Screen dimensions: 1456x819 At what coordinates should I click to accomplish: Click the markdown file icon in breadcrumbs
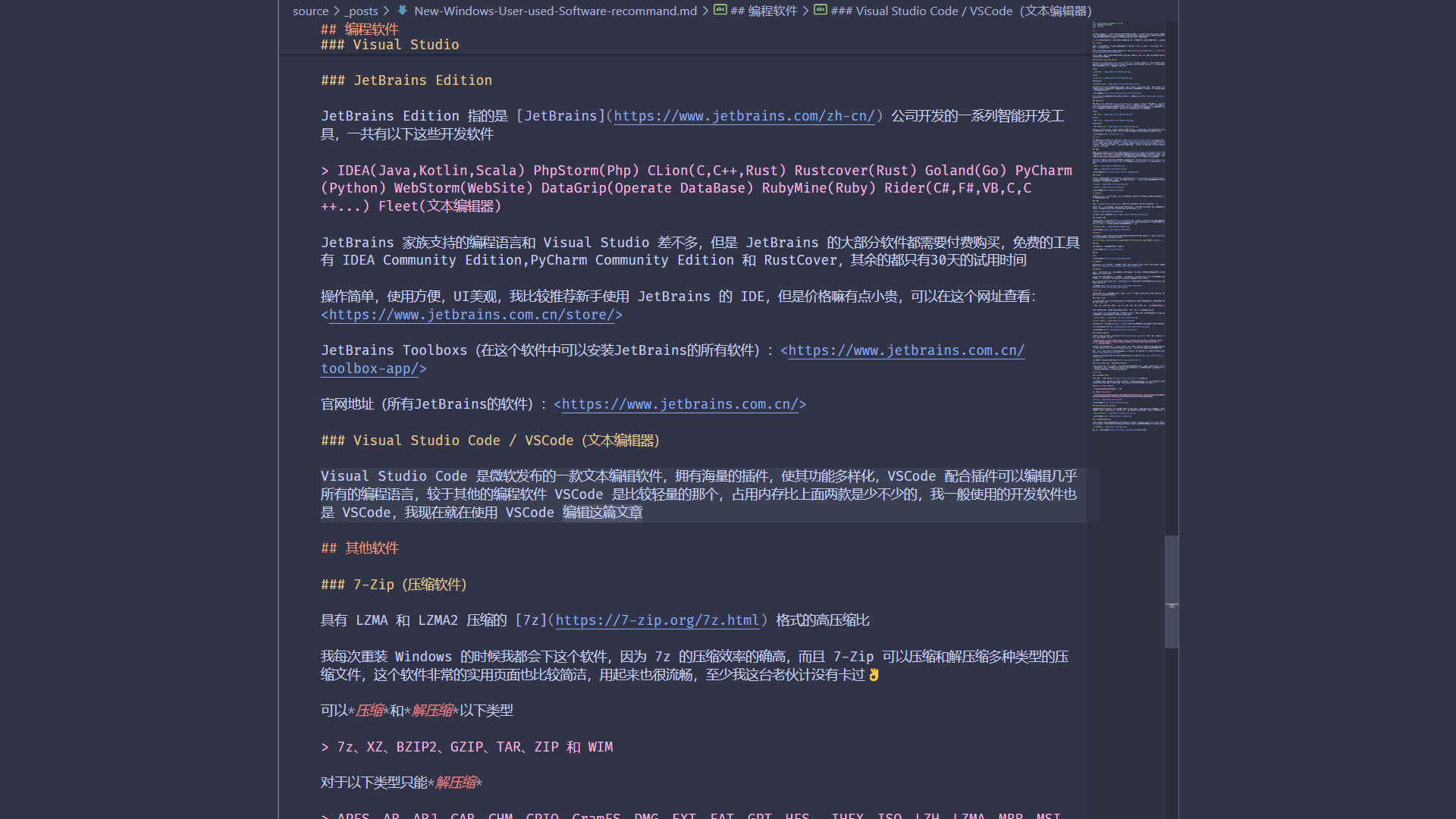(402, 10)
